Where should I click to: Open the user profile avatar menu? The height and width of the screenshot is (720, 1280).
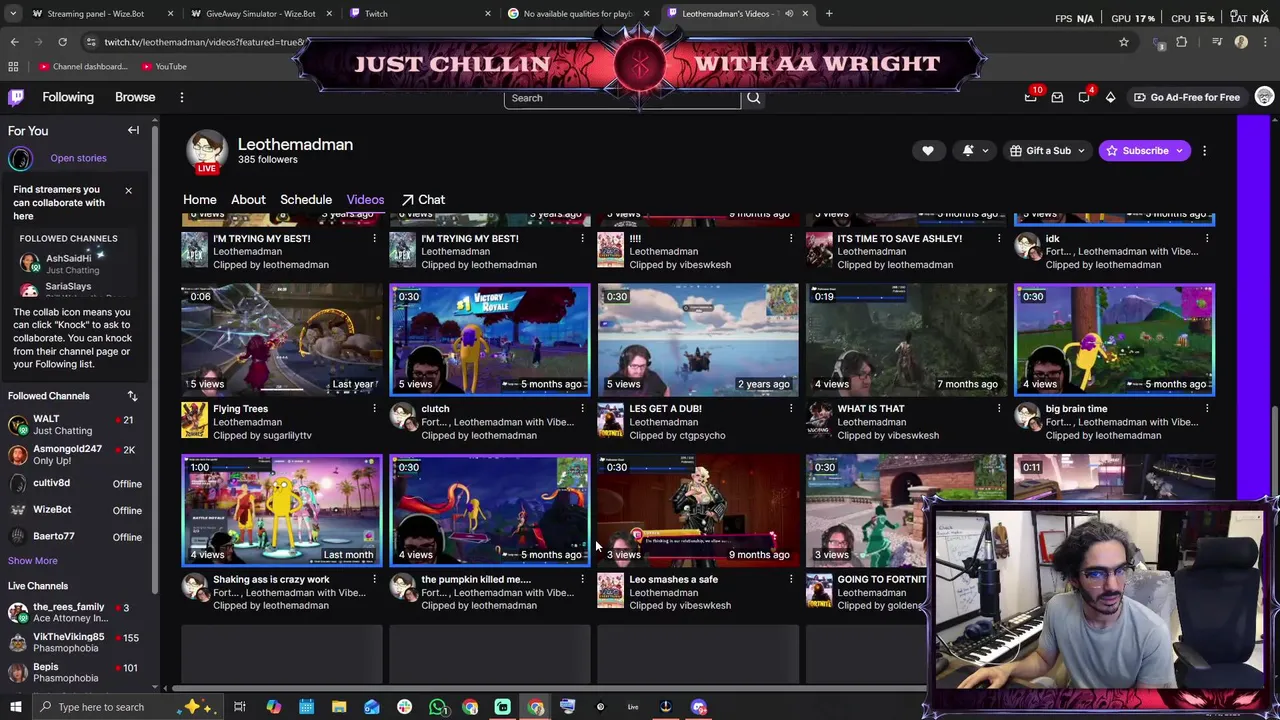1264,97
